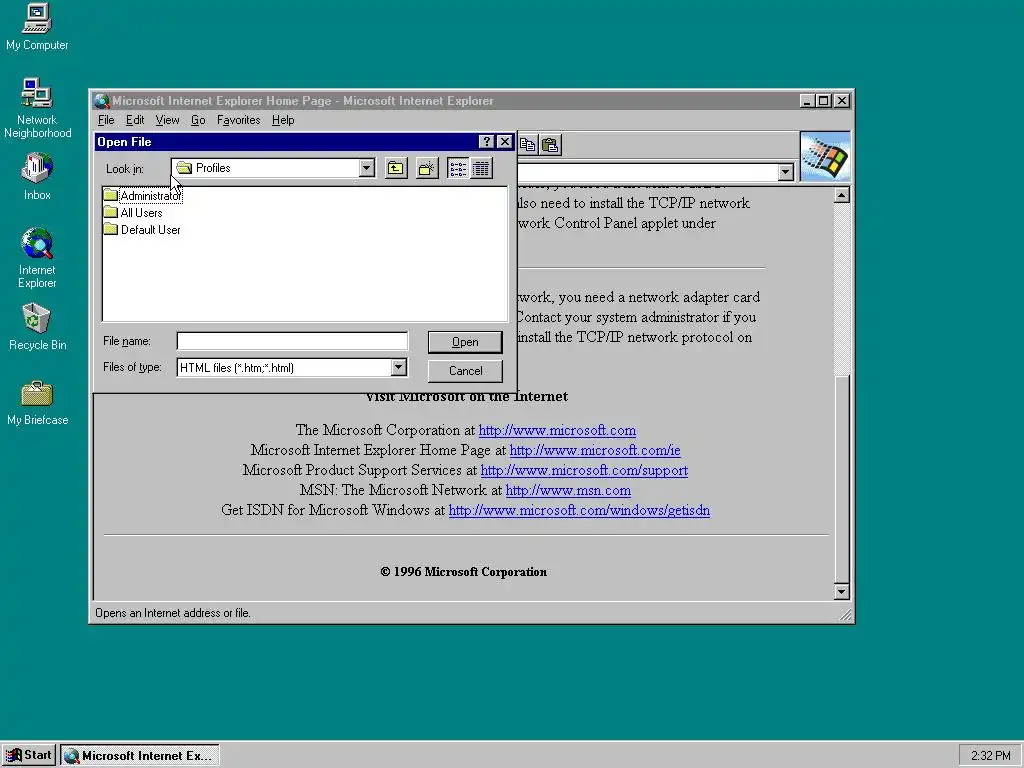This screenshot has height=768, width=1024.
Task: Click the Open button
Action: [x=465, y=342]
